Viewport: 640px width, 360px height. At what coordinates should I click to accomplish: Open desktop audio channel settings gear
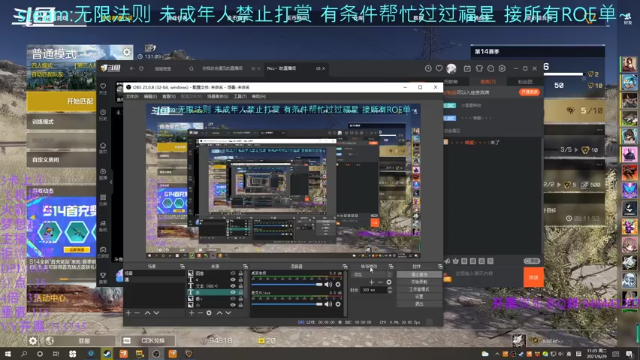pos(338,284)
